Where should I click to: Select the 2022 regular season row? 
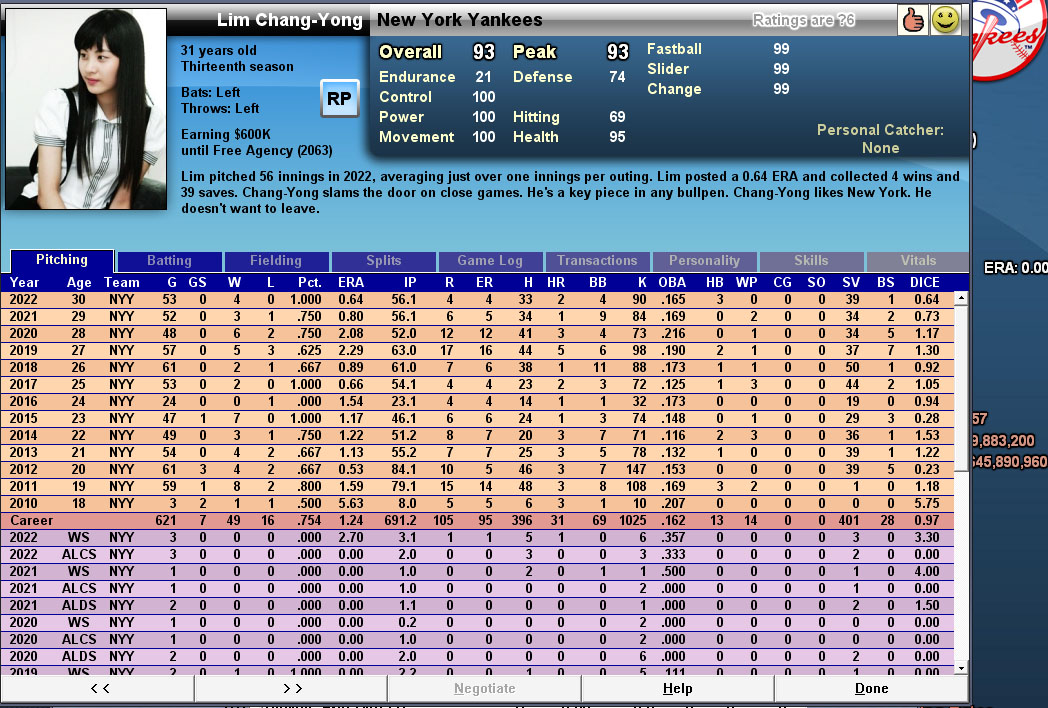(x=477, y=300)
